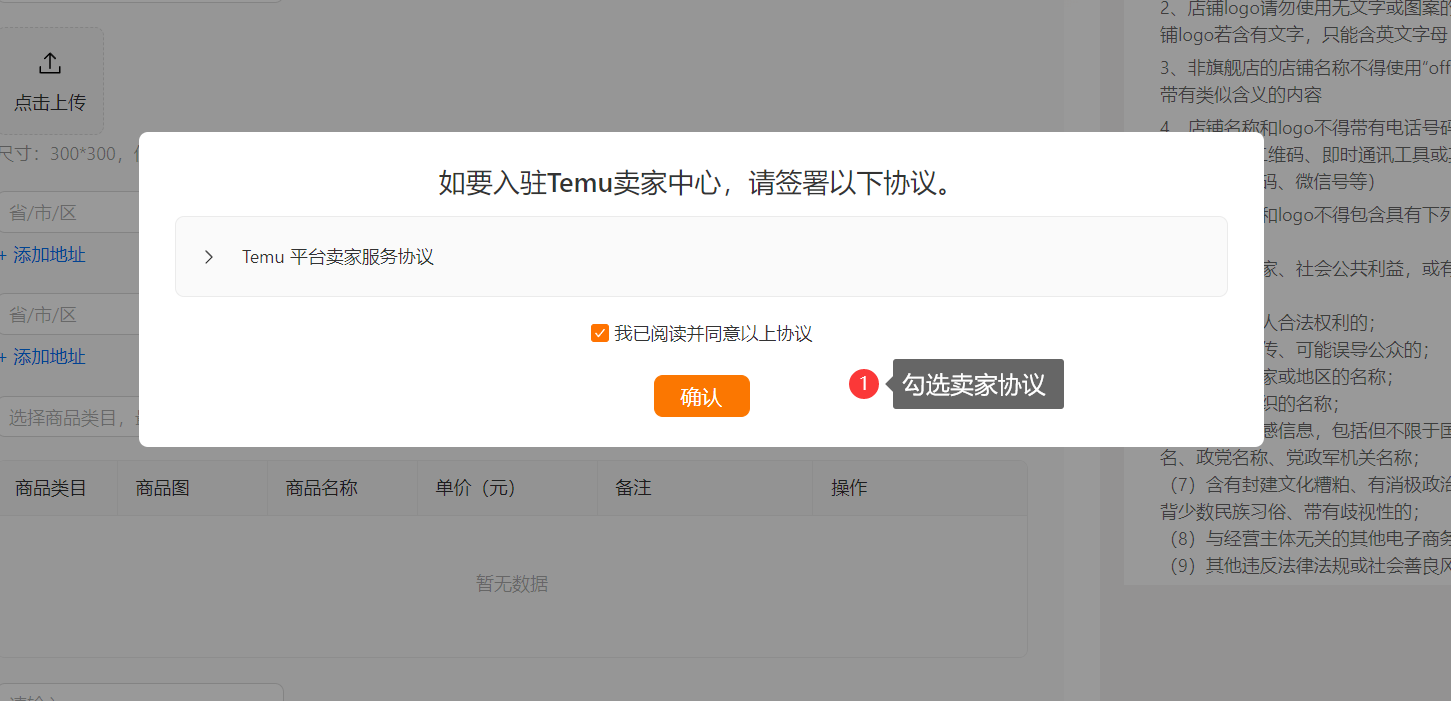Click the 点击上传 upload label

click(x=50, y=103)
